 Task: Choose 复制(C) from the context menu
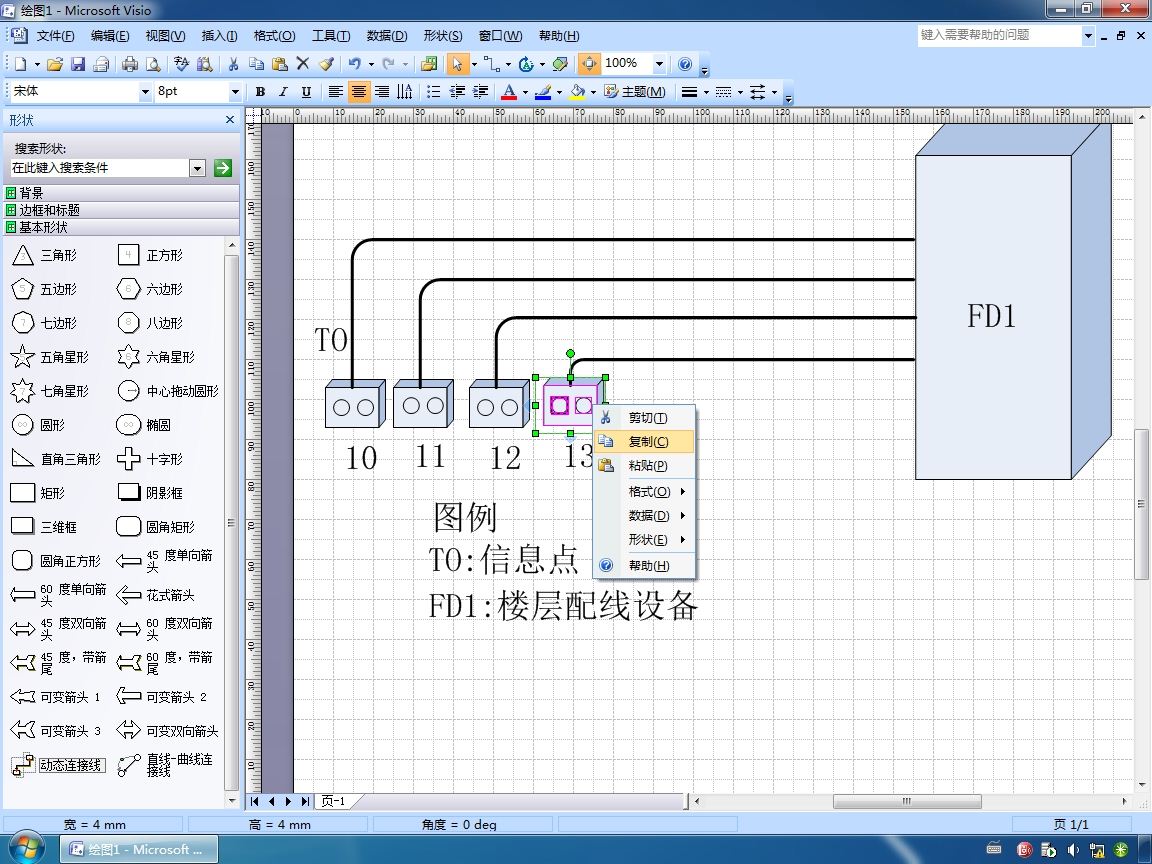(x=644, y=442)
